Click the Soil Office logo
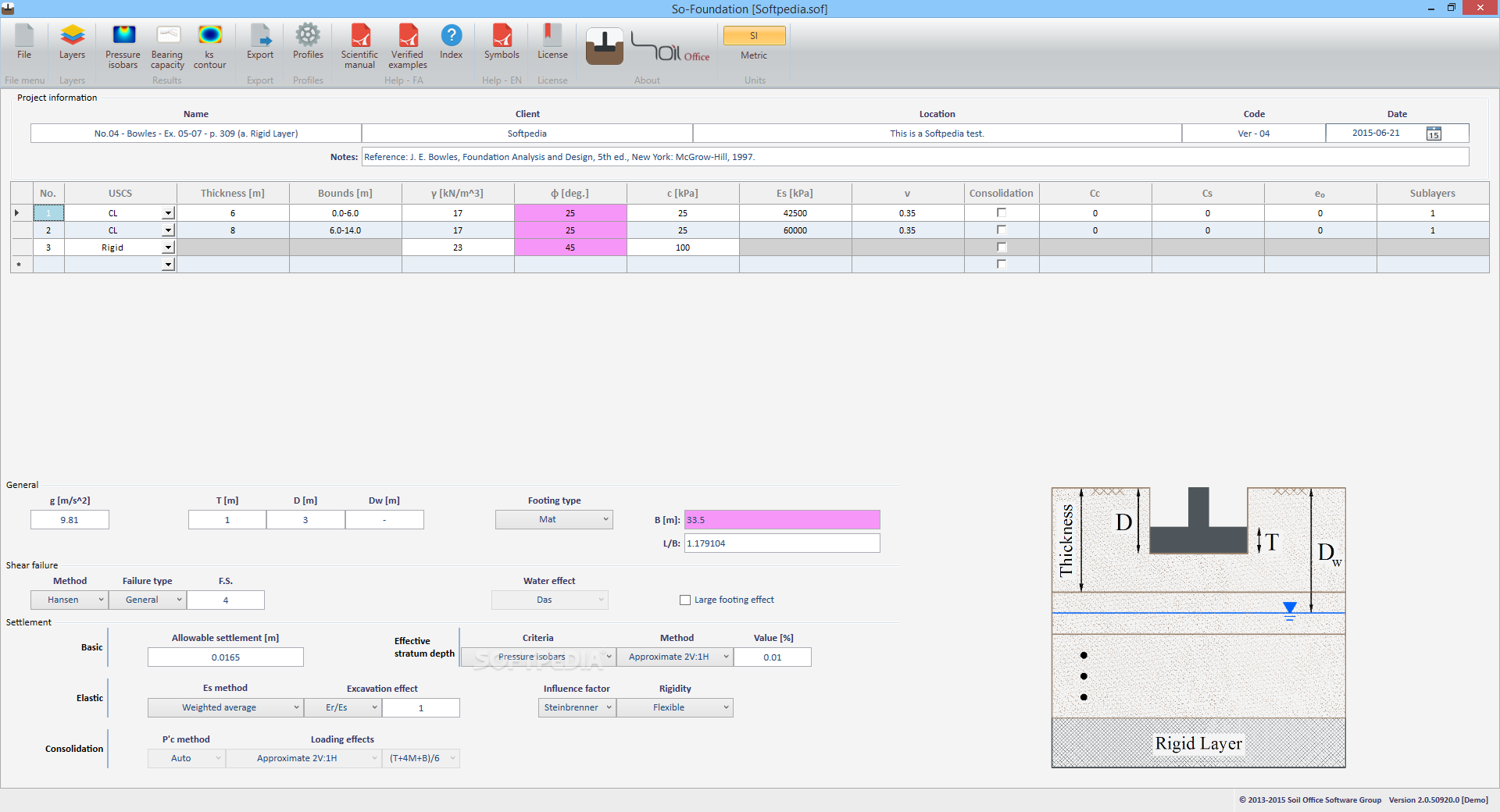 point(670,48)
